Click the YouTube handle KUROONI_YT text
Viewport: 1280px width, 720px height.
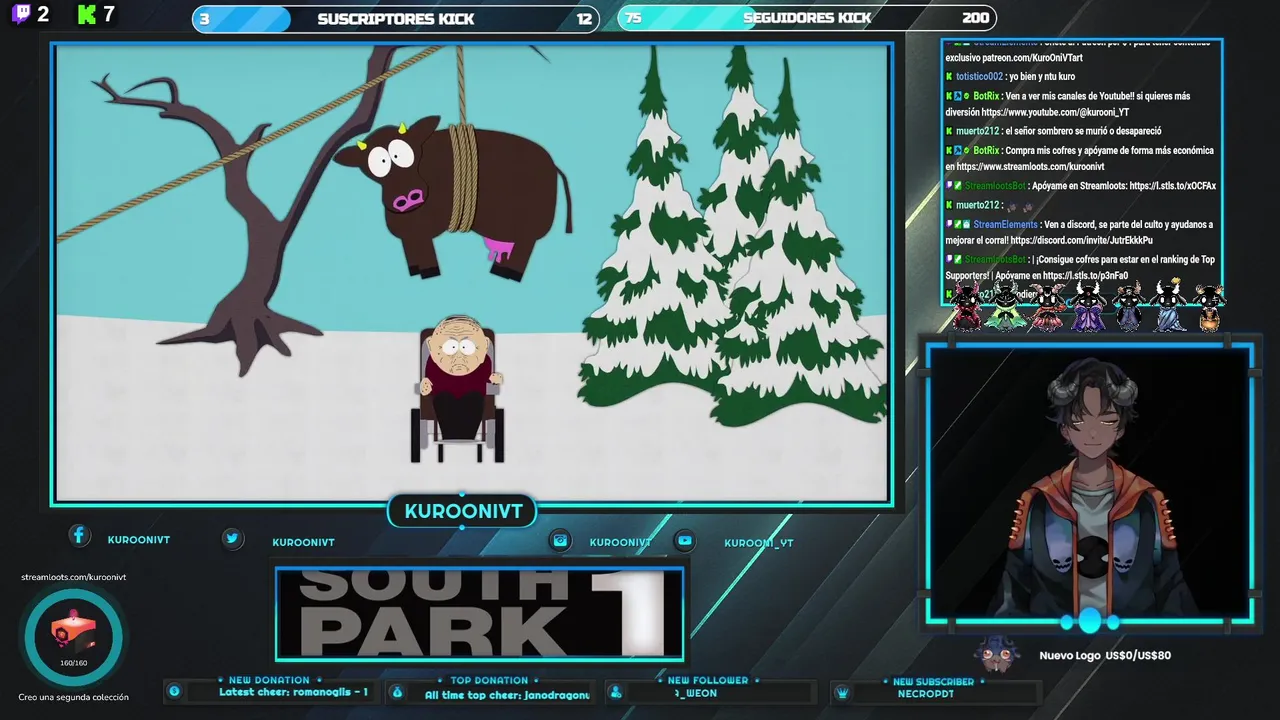pos(759,543)
